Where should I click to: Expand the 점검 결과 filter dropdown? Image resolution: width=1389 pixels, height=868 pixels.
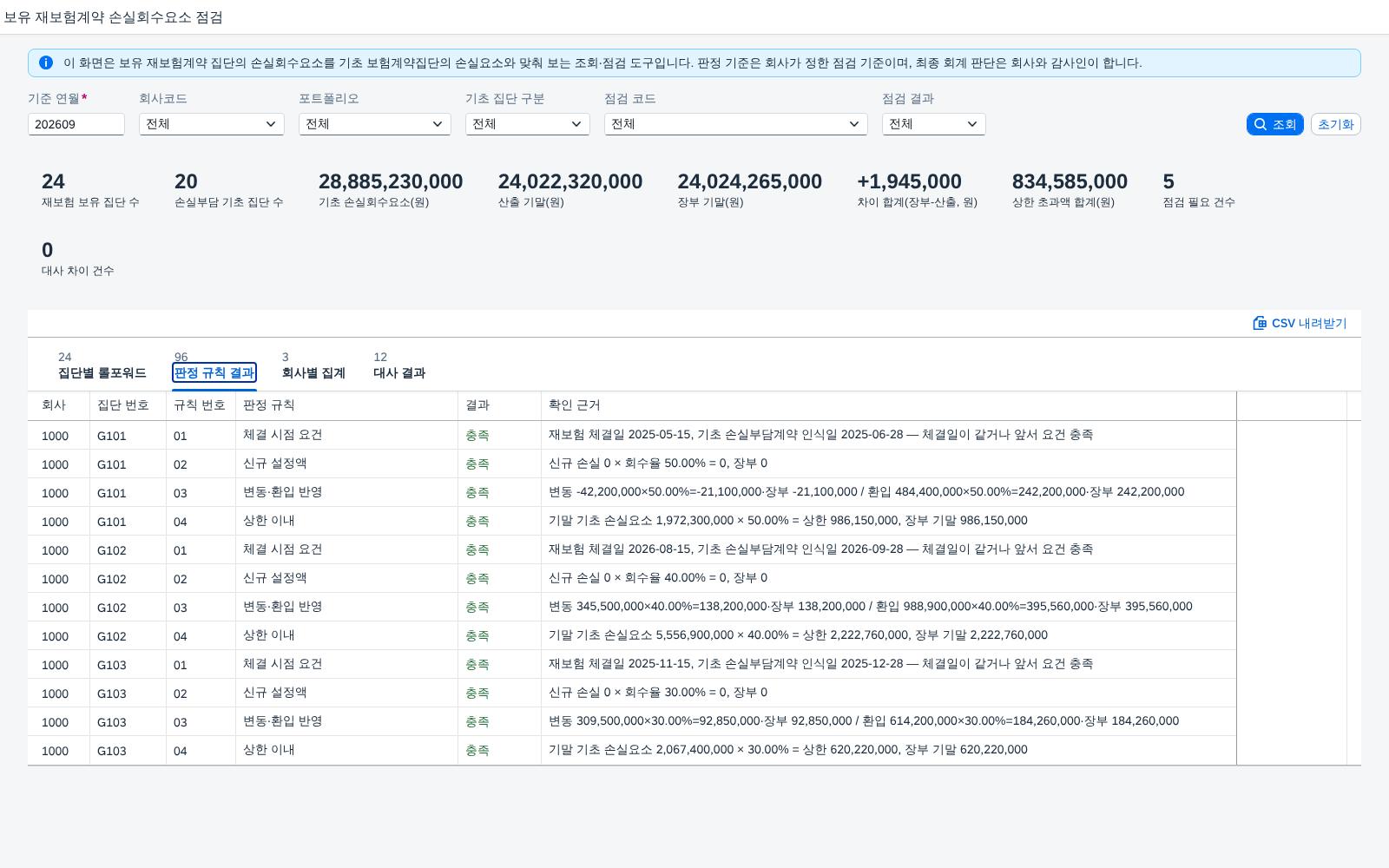tap(934, 124)
